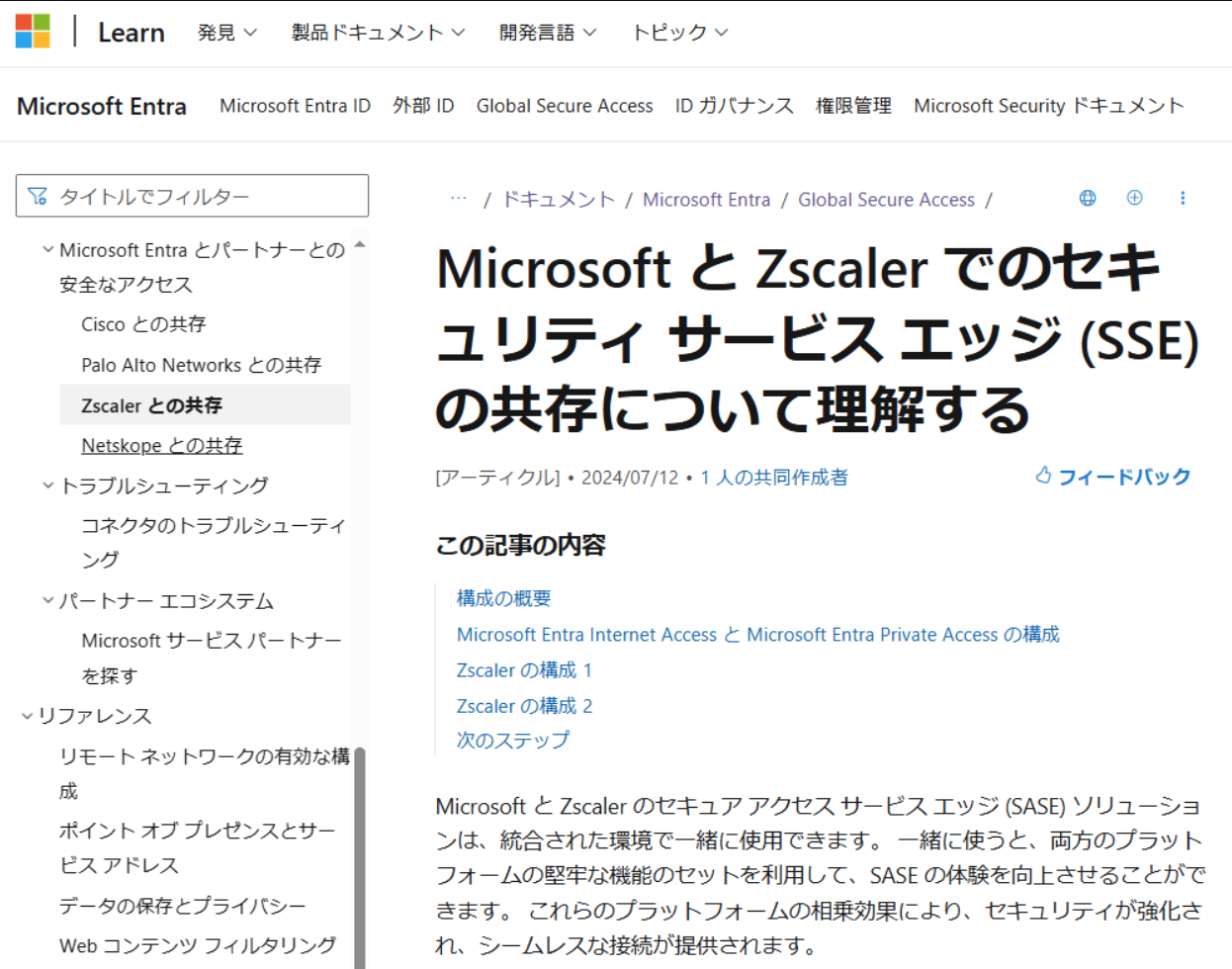Click the Global Secure Access breadcrumb
Screen dimensions: 1232x969
pyautogui.click(x=886, y=199)
